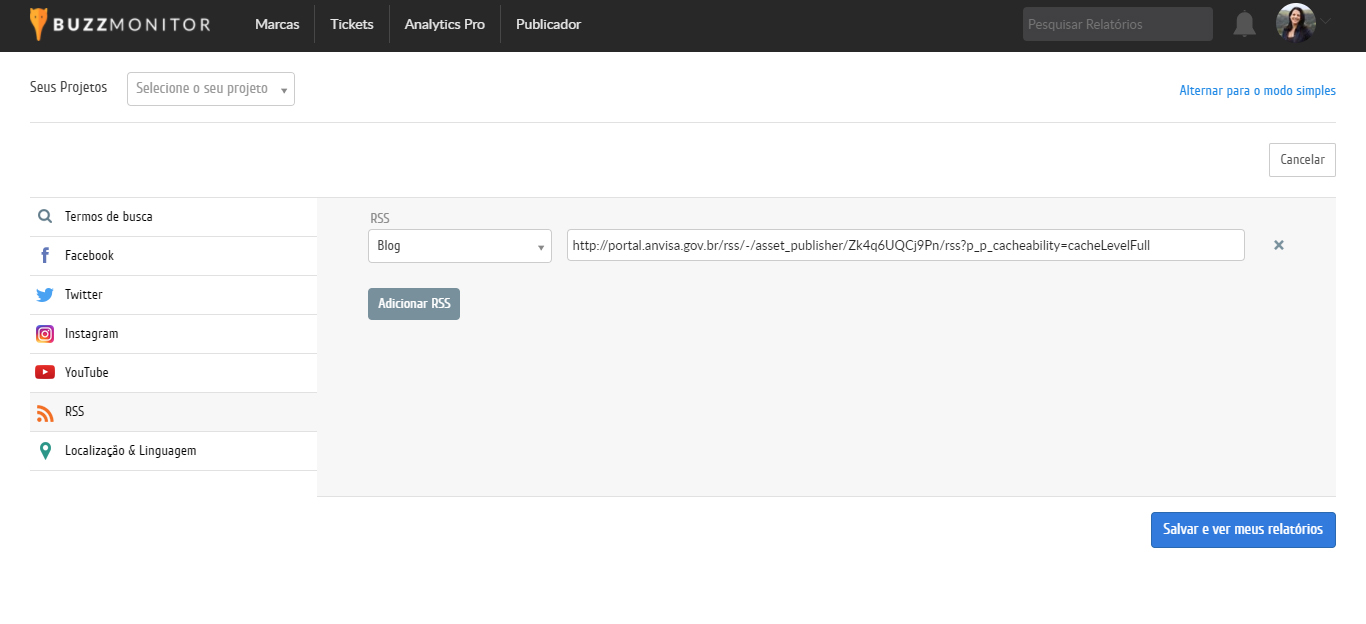Go to Analytics Pro
This screenshot has height=624, width=1366.
tap(444, 24)
